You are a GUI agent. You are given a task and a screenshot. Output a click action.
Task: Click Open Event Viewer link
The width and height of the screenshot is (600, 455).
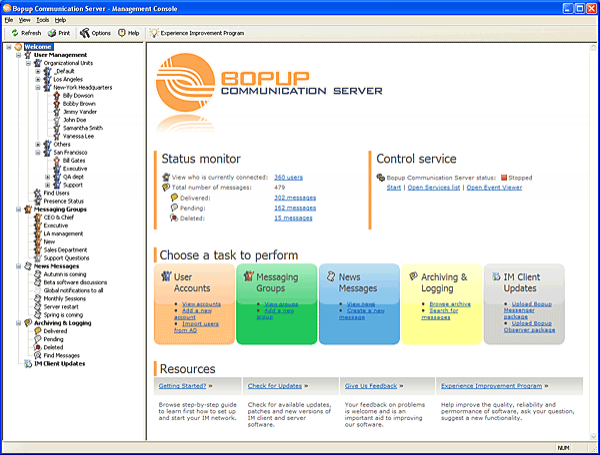[494, 188]
